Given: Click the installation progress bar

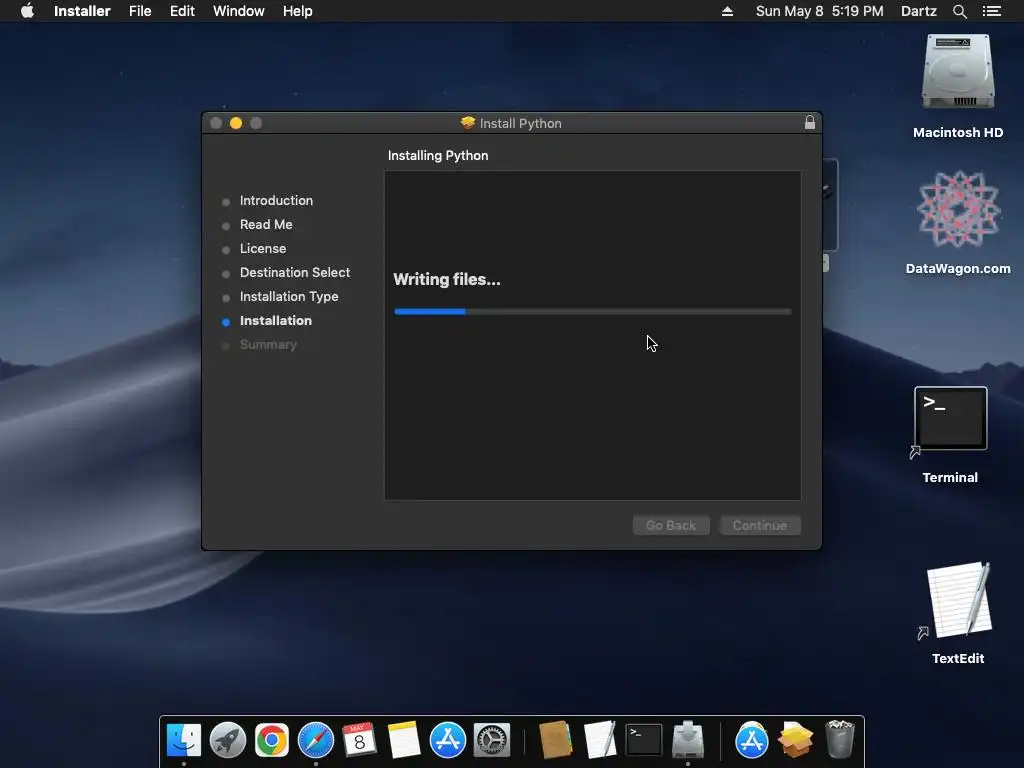Looking at the screenshot, I should click(593, 312).
